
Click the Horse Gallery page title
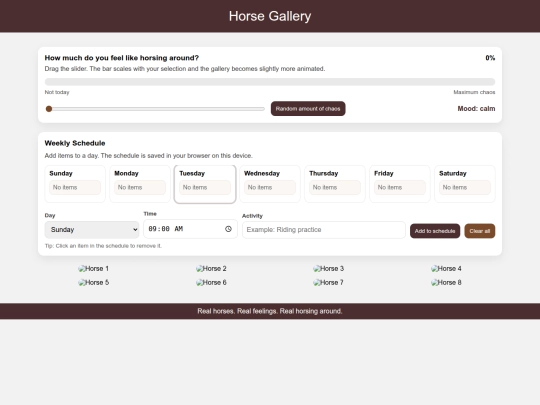tap(270, 16)
